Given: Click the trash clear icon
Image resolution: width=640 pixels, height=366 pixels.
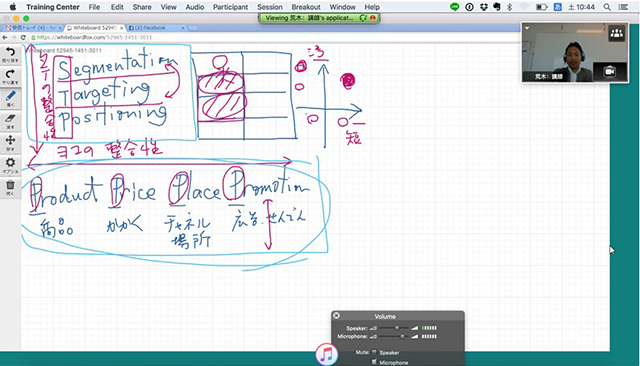Looking at the screenshot, I should 10,188.
